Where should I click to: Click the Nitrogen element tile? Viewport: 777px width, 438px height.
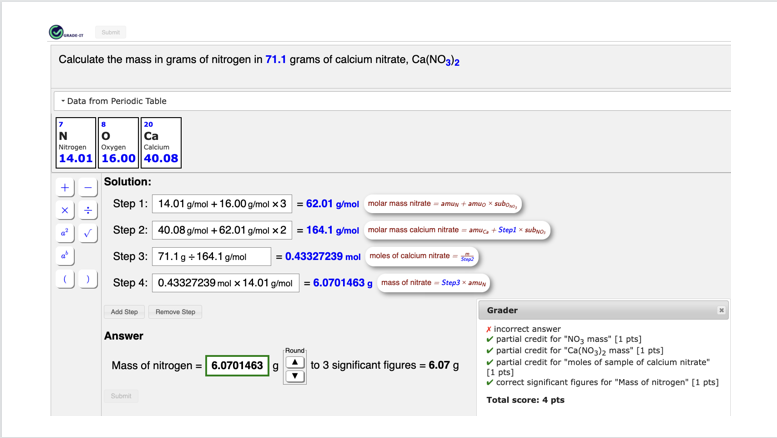75,143
